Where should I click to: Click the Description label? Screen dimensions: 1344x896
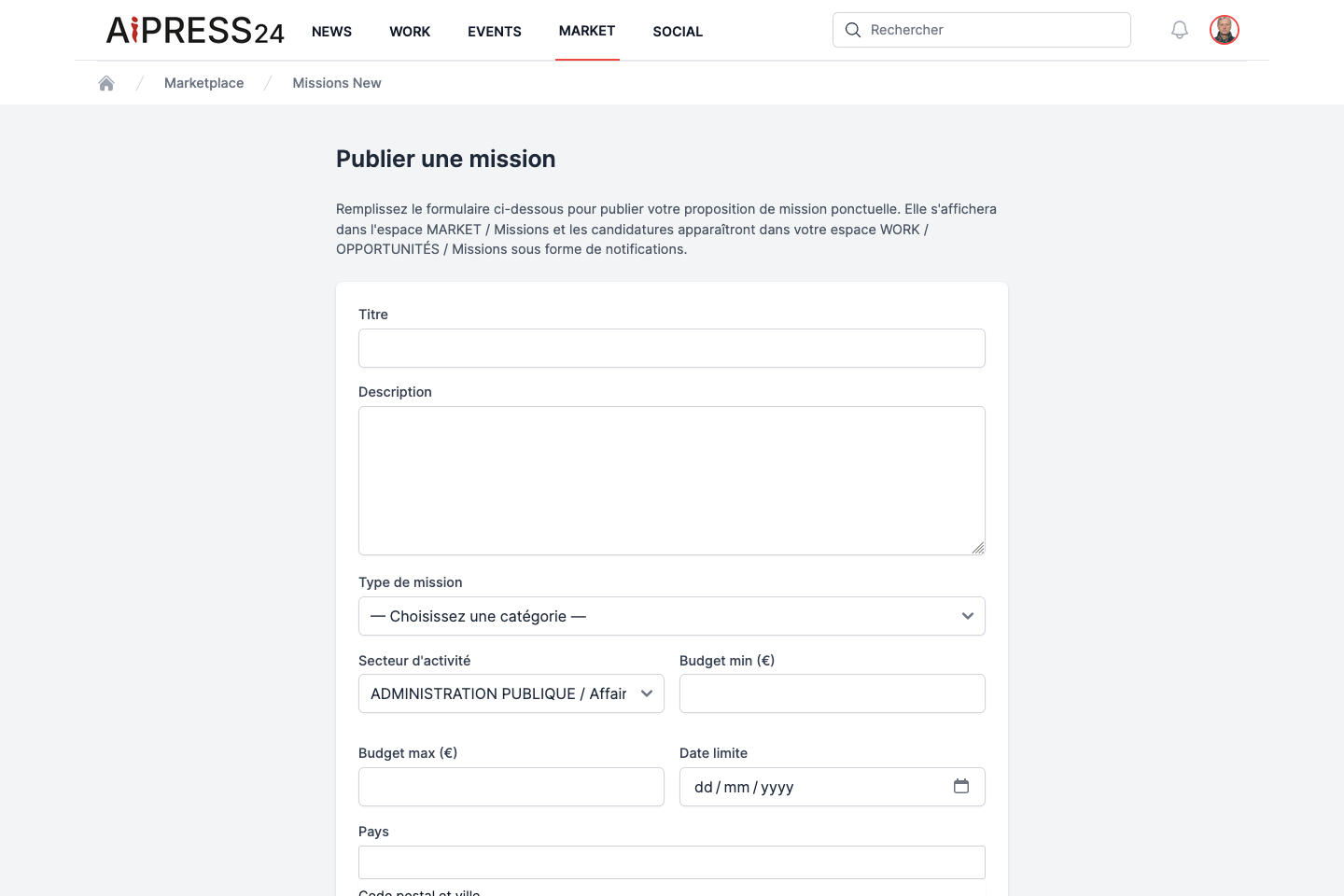tap(395, 392)
